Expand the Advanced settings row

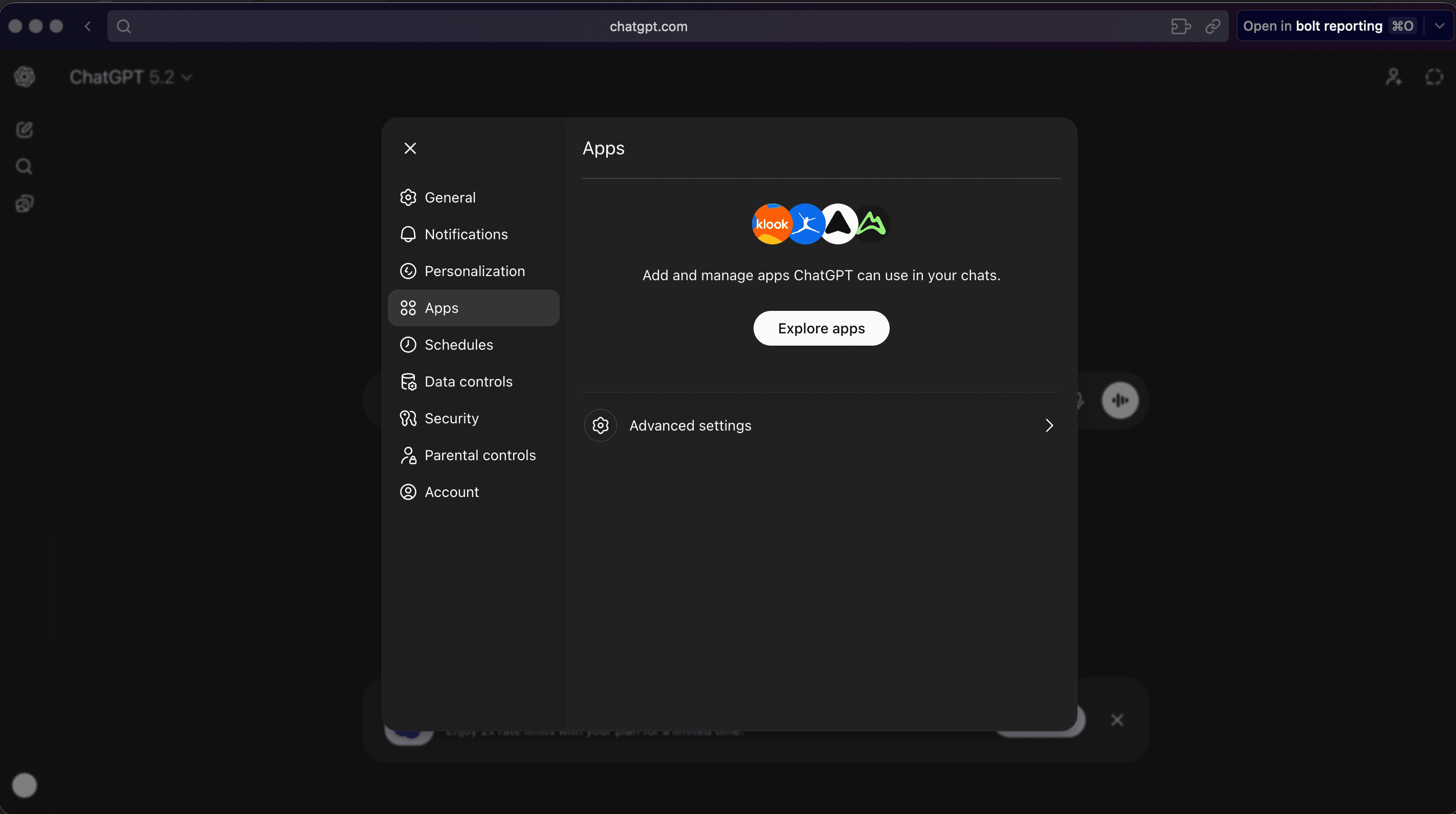coord(821,425)
